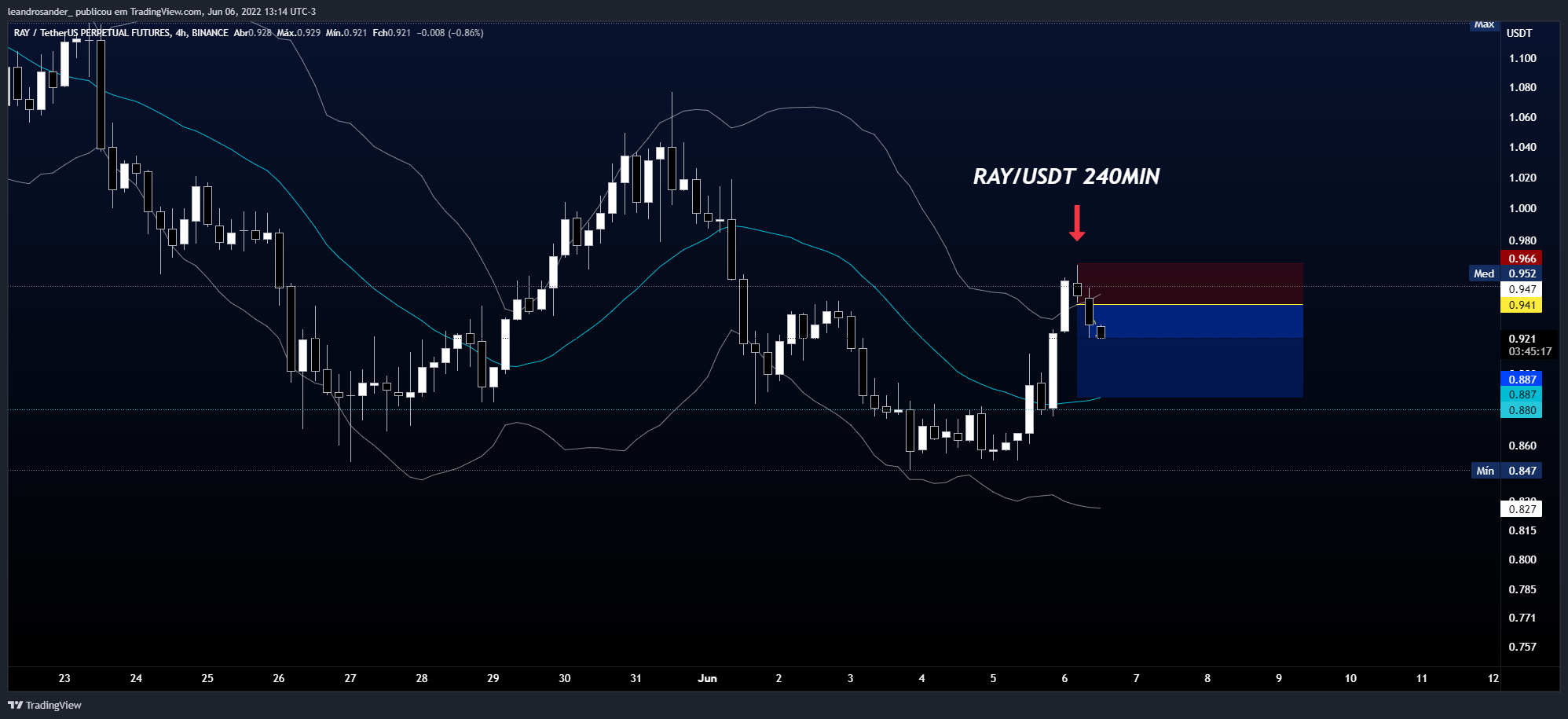This screenshot has width=1568, height=719.
Task: Click the 0.860 price axis tick
Action: coord(1522,446)
